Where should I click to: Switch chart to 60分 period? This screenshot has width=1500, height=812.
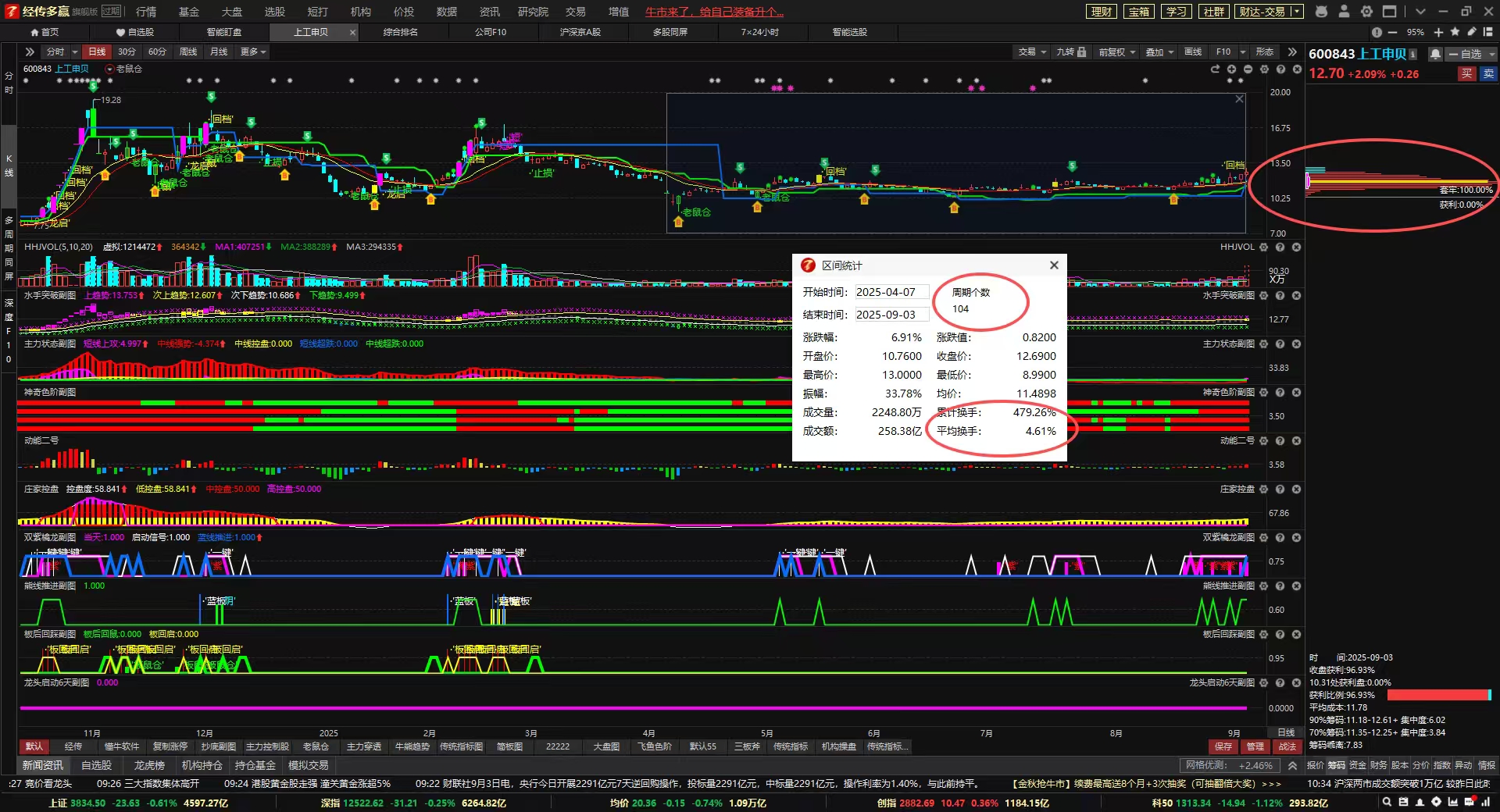tap(157, 52)
